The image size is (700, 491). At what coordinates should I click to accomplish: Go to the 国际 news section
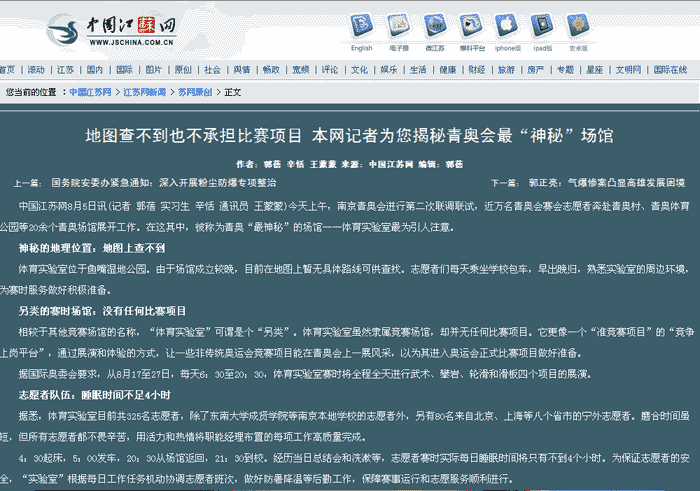click(124, 70)
